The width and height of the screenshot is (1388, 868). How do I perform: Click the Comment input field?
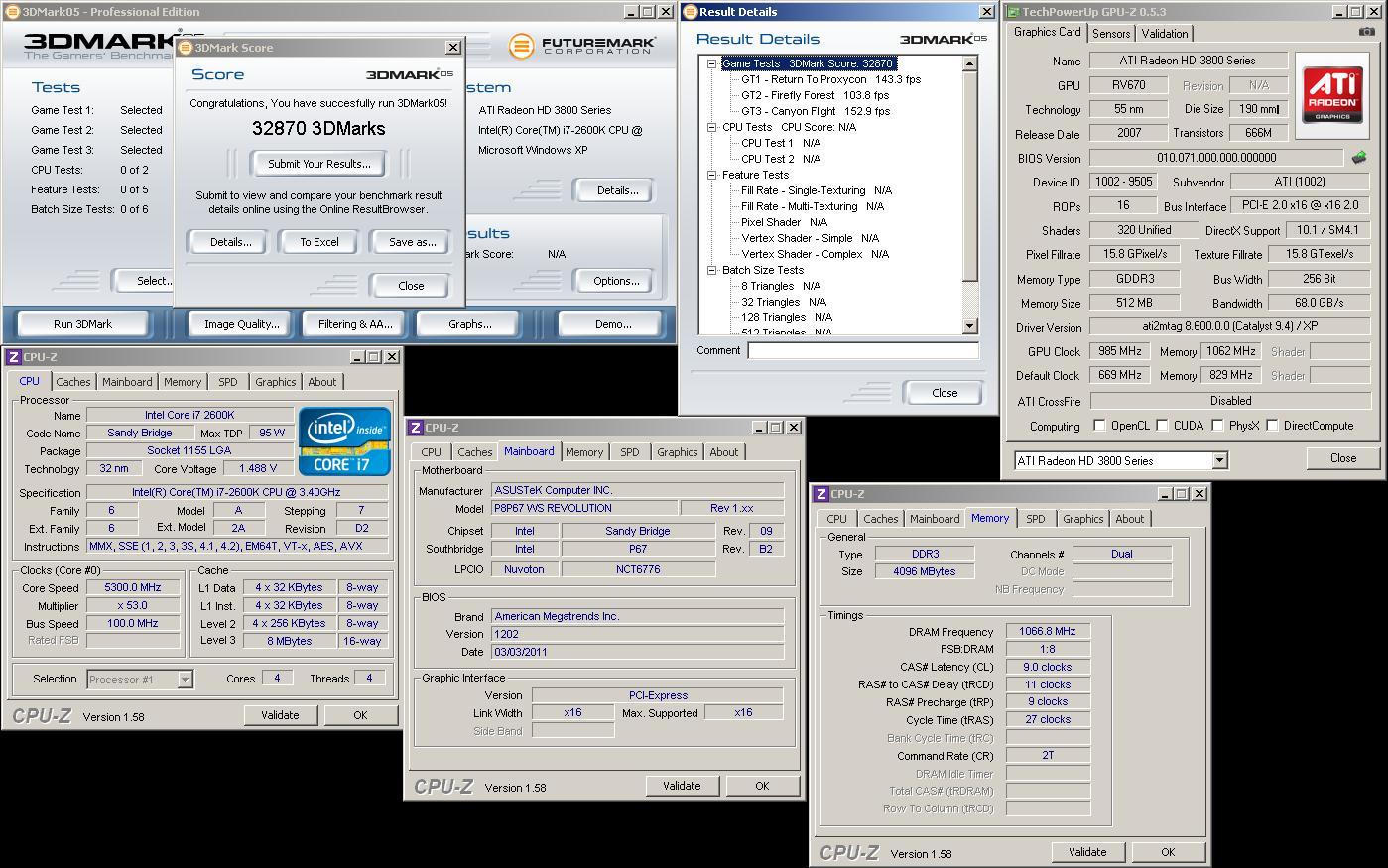[862, 350]
